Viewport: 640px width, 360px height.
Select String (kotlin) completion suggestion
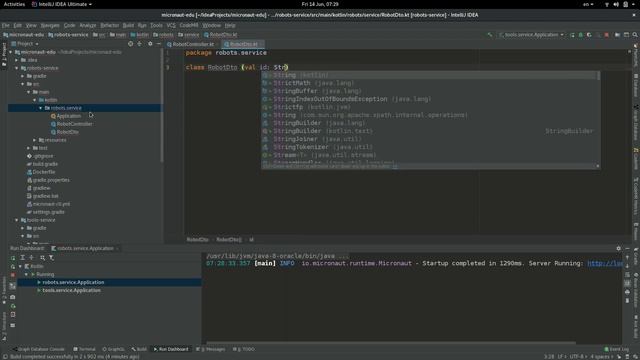(428, 75)
